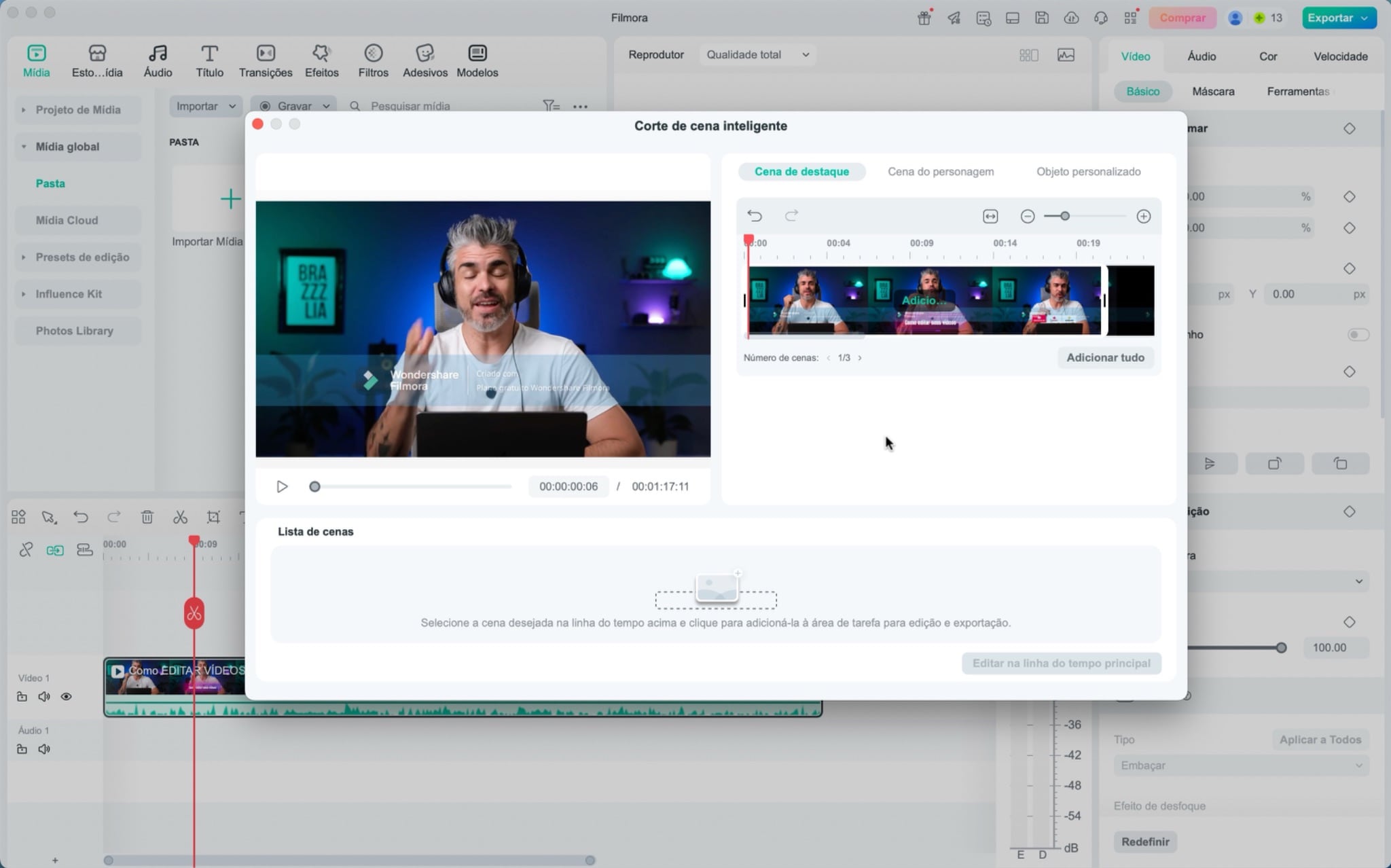The image size is (1391, 868).
Task: Click Aplicar a Todos button
Action: (1320, 740)
